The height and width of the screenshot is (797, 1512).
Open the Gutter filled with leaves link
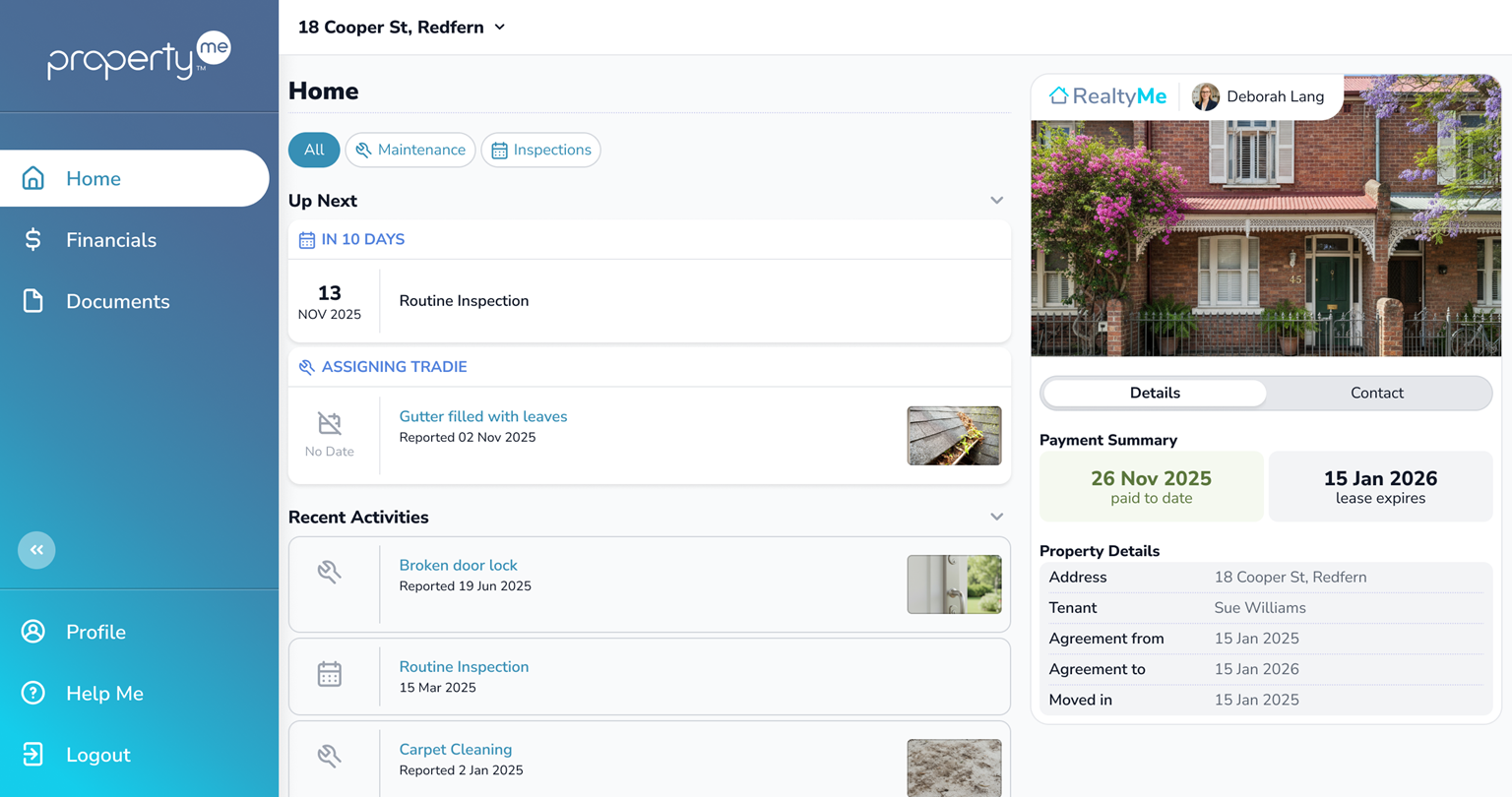482,416
